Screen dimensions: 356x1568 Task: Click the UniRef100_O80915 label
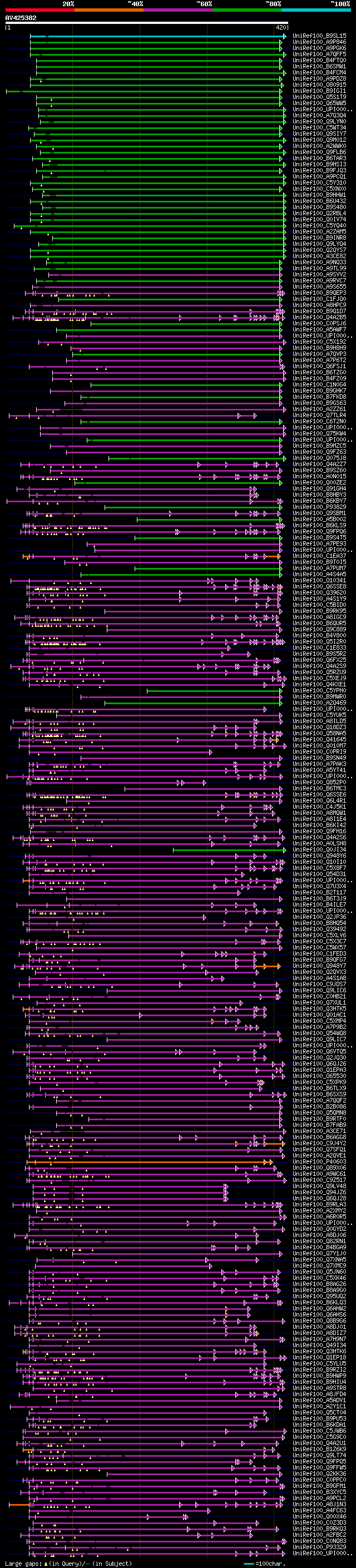(319, 85)
